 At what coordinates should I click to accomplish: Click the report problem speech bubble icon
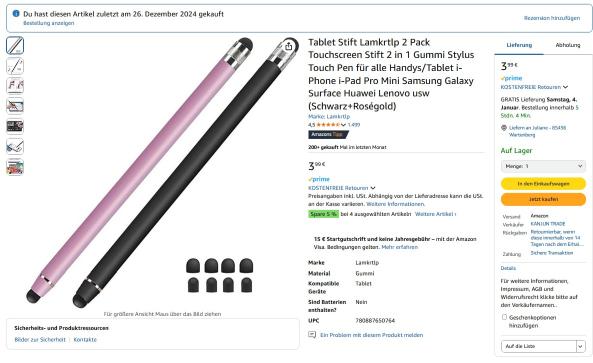coord(312,335)
